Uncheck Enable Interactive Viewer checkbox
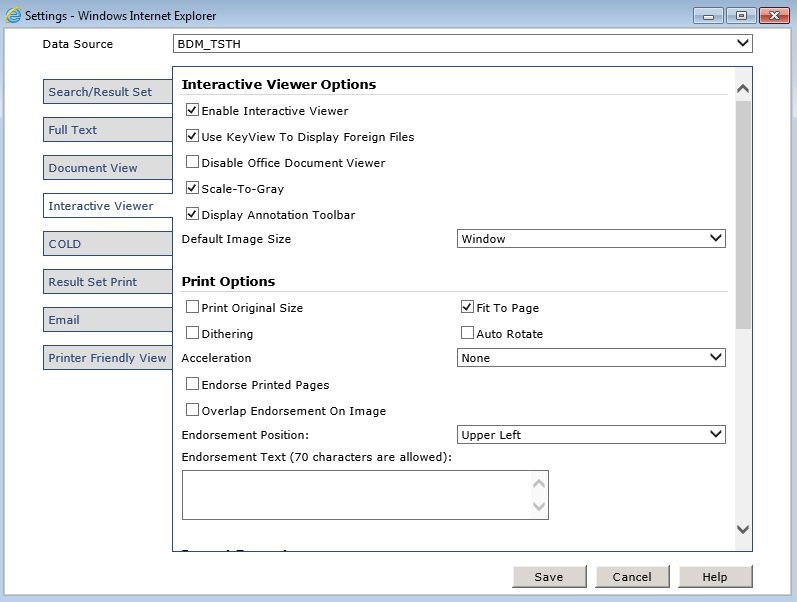The image size is (797, 602). click(x=193, y=111)
